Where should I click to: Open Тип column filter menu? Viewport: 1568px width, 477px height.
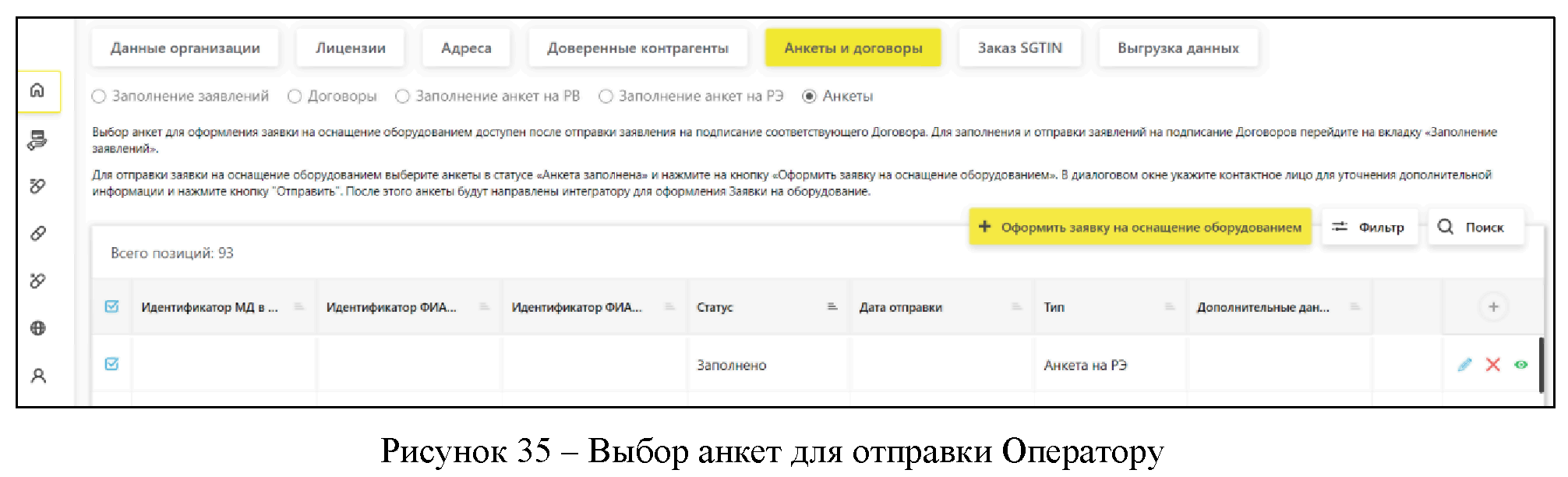[x=1169, y=307]
